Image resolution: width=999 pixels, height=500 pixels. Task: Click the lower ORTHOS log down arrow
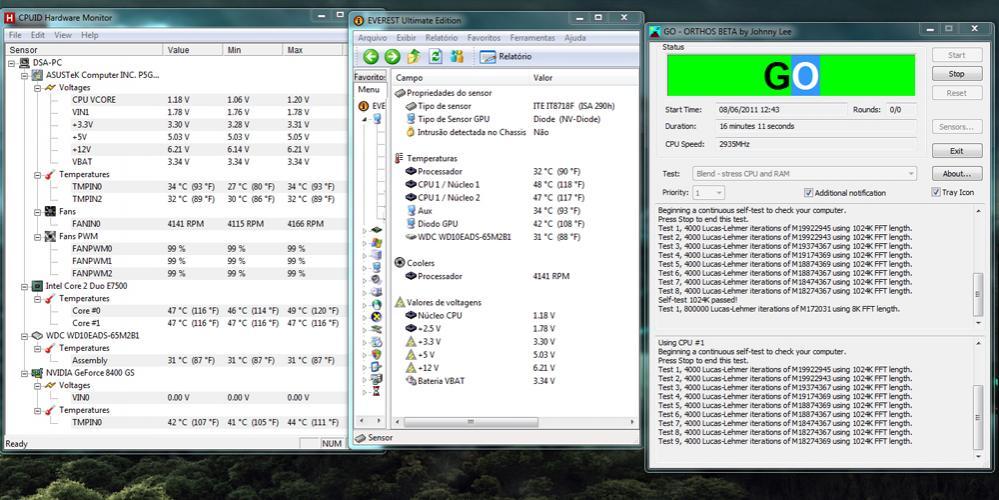coord(979,457)
